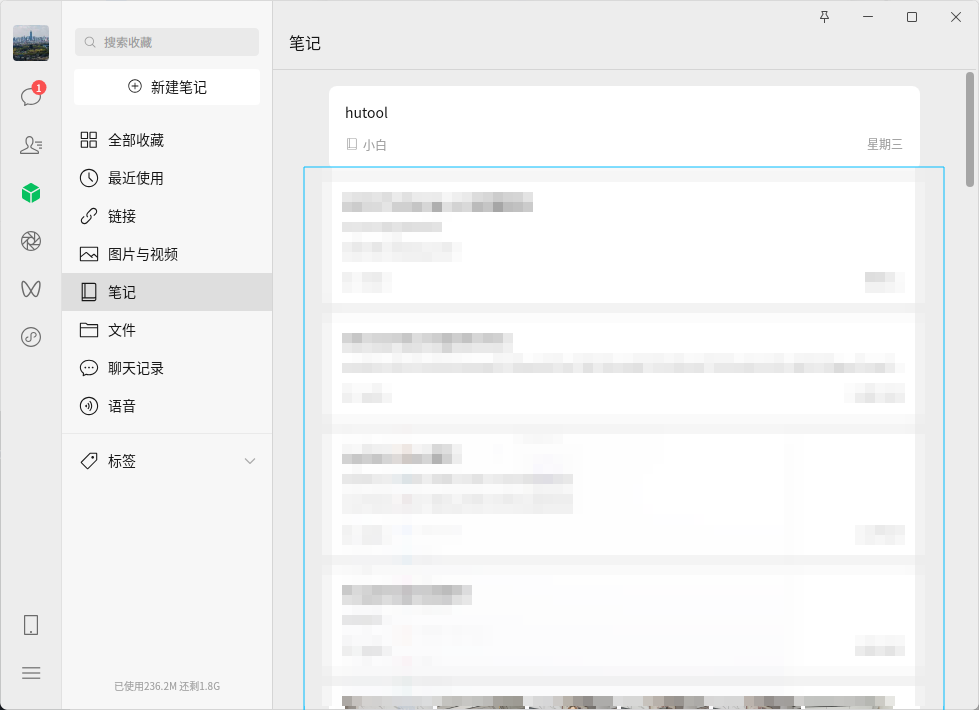The height and width of the screenshot is (710, 979).
Task: Open the hutool note card
Action: click(624, 127)
